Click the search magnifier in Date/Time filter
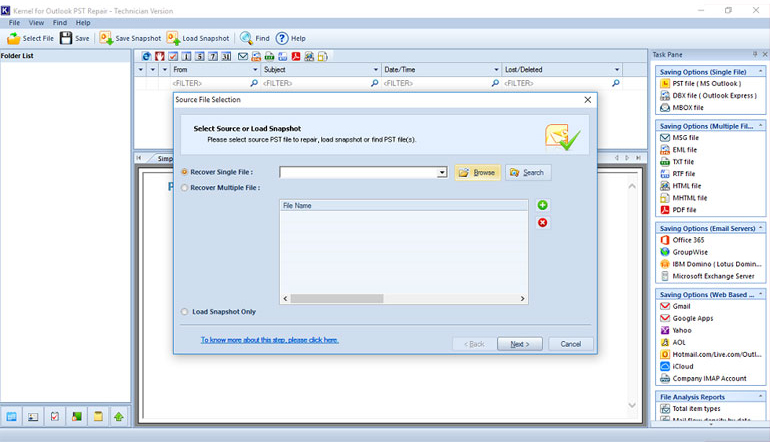 point(495,83)
